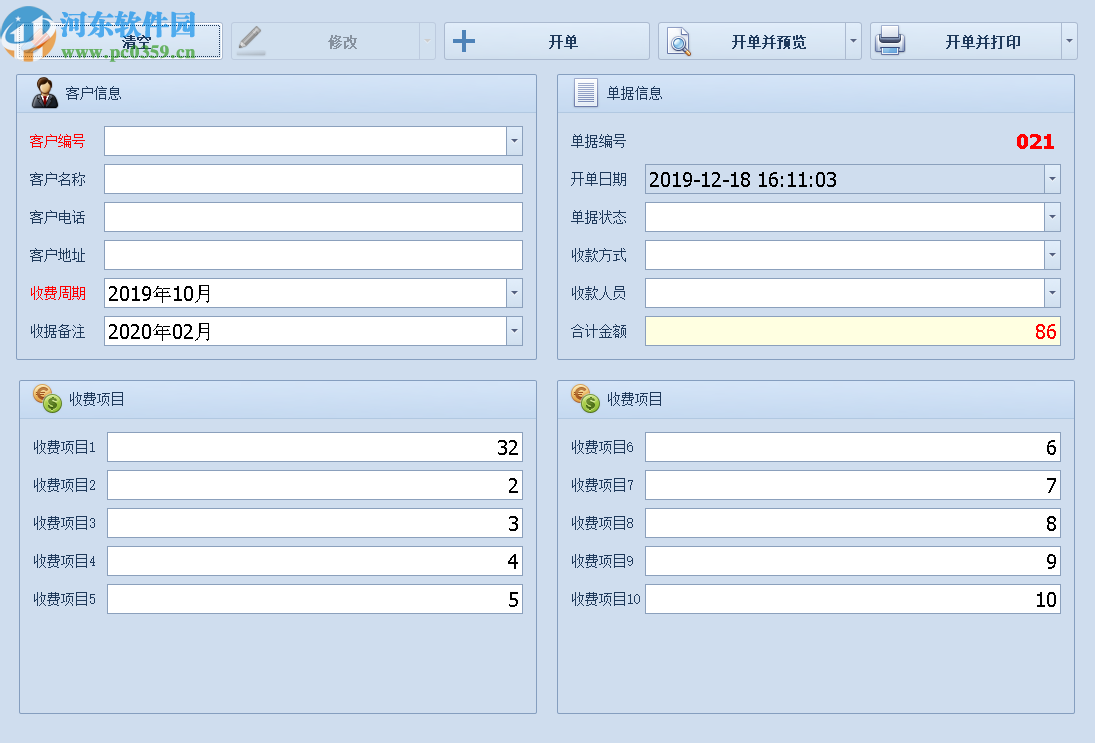The width and height of the screenshot is (1095, 743).
Task: Open the 开单并预览 dropdown arrow
Action: click(x=853, y=41)
